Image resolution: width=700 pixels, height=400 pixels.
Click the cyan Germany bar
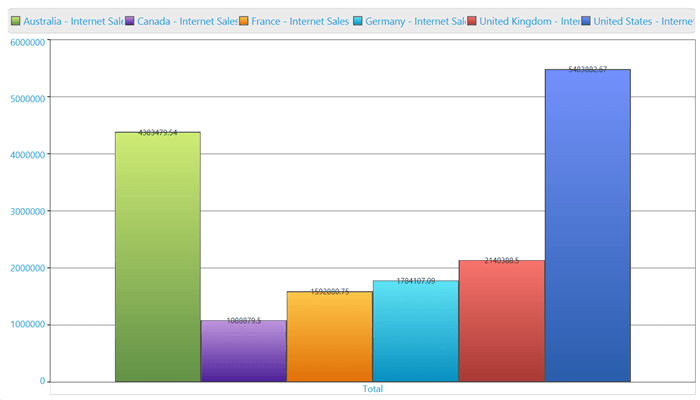point(416,331)
